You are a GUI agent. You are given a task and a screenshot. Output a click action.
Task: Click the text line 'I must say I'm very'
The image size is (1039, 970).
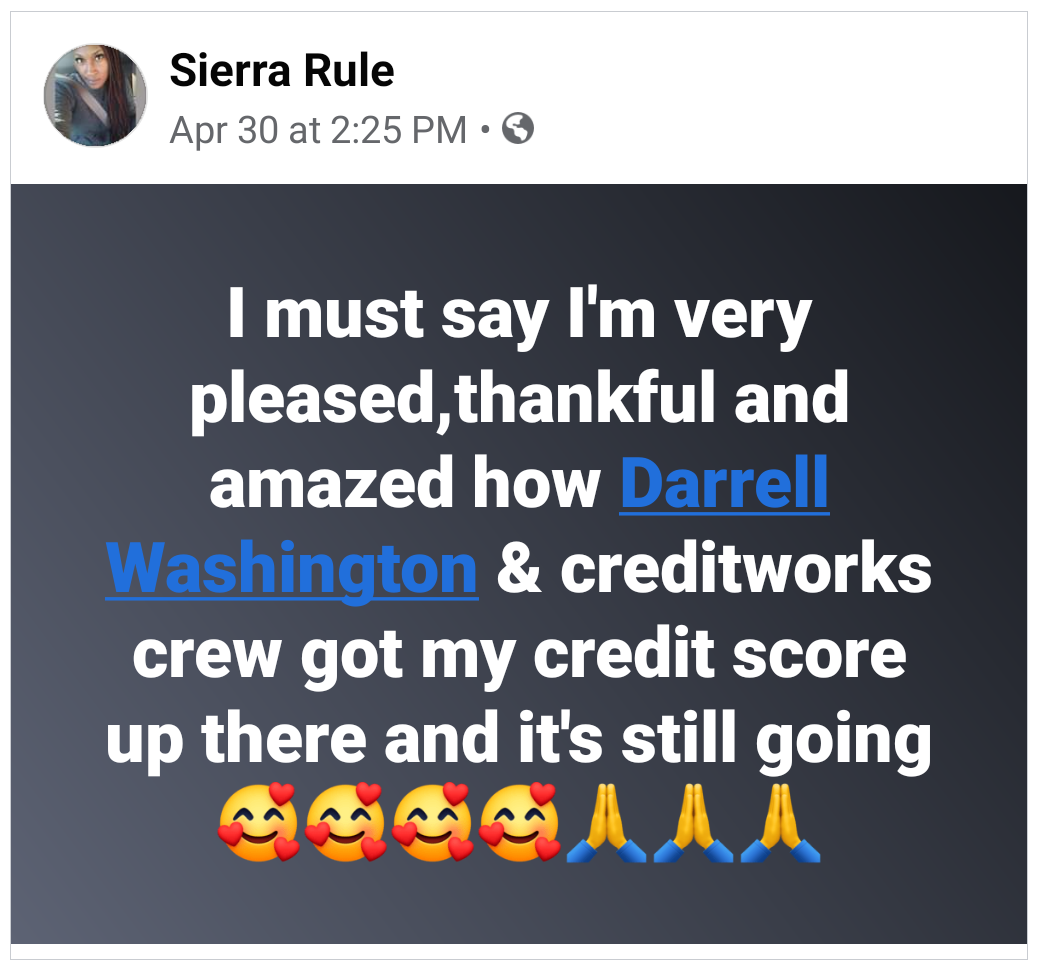520,315
